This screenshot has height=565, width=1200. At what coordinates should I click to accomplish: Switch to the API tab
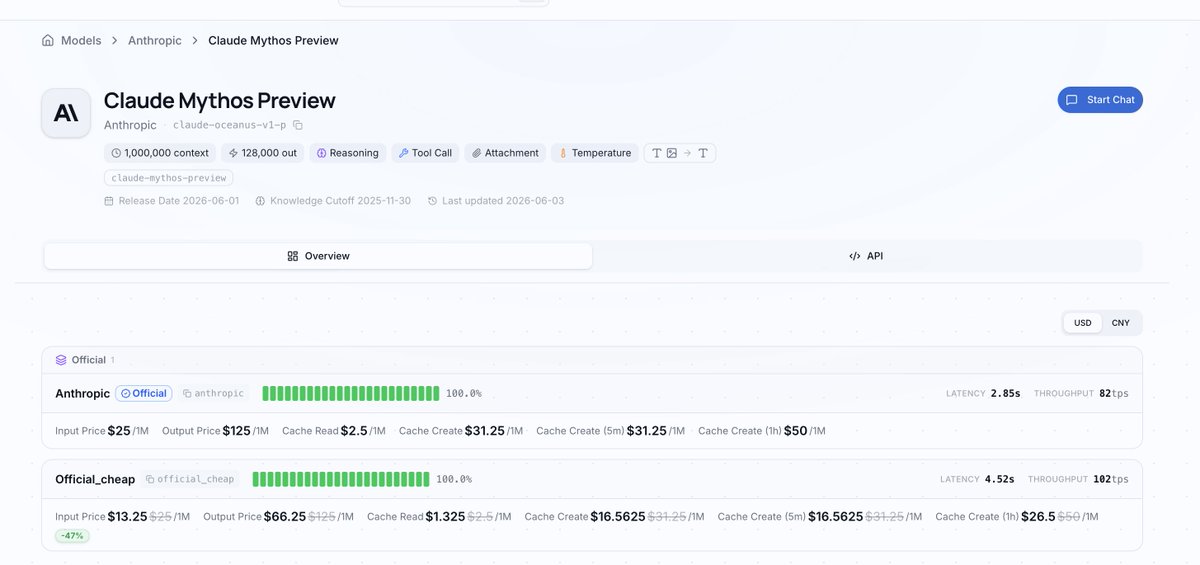point(866,256)
